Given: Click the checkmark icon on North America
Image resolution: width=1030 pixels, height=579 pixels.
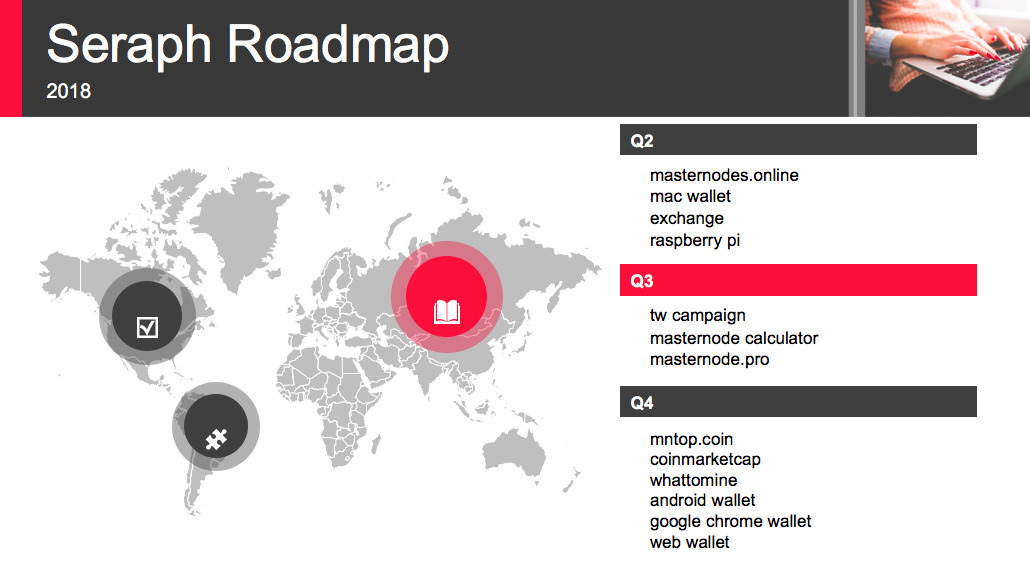Looking at the screenshot, I should [x=147, y=327].
